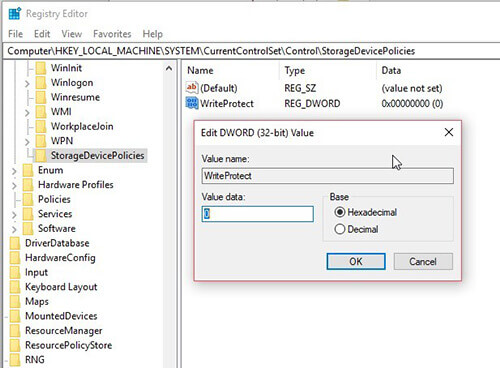Screen dimensions: 500x368
Task: Select the Hardware Profiles key label
Action: 76,185
